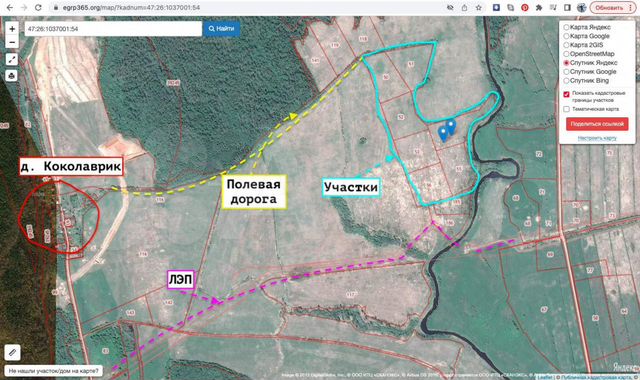This screenshot has height=380, width=640.
Task: Go back to previous browser page
Action: [x=9, y=7]
